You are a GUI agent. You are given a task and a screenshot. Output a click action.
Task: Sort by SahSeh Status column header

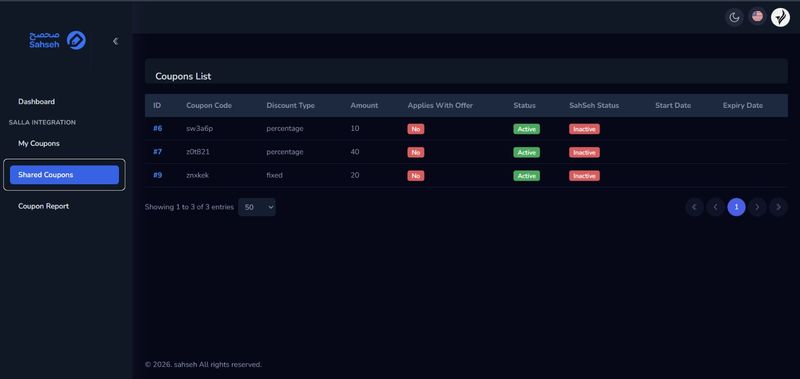[x=594, y=106]
